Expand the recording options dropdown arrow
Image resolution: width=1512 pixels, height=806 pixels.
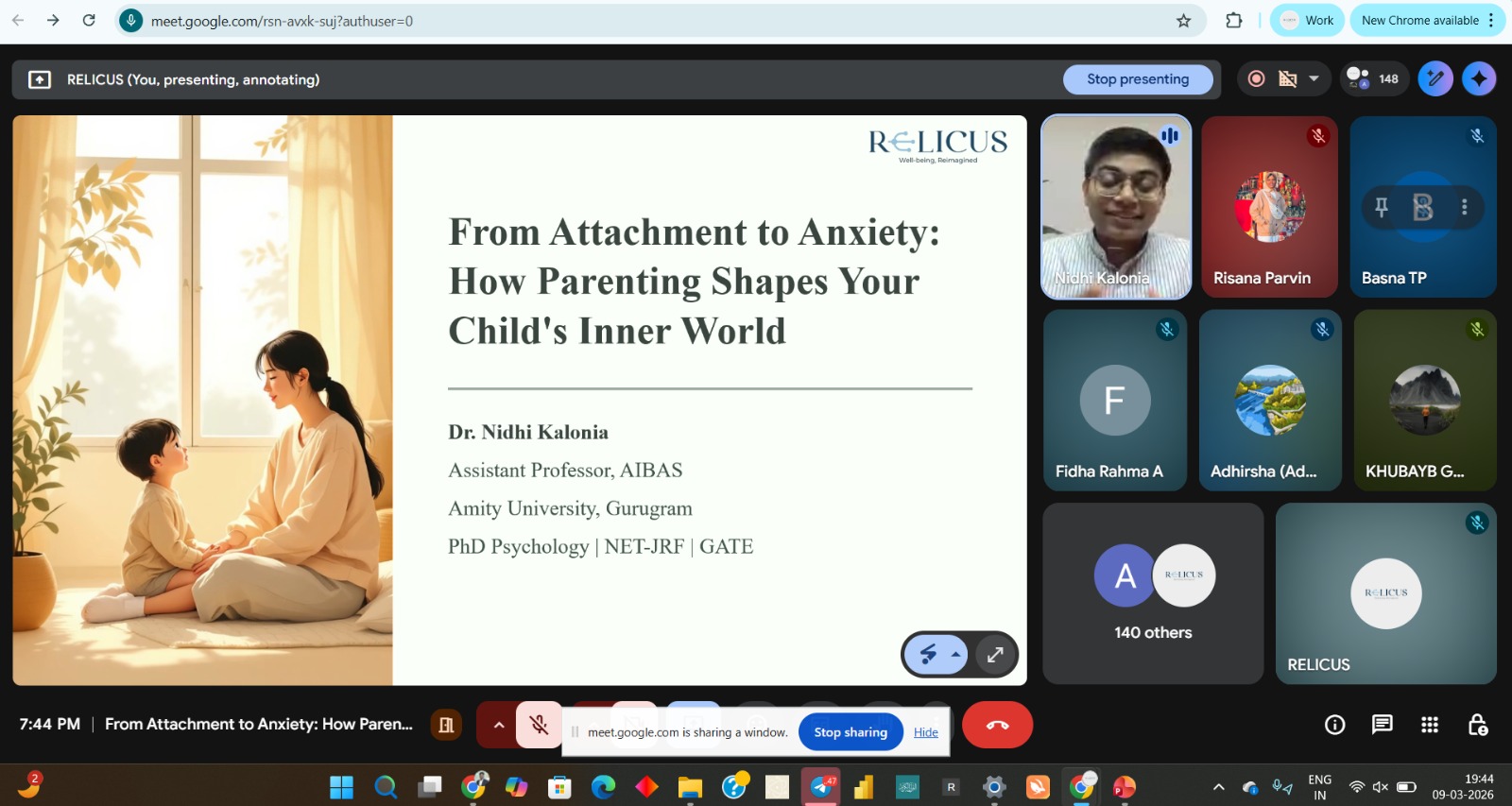pos(1314,79)
